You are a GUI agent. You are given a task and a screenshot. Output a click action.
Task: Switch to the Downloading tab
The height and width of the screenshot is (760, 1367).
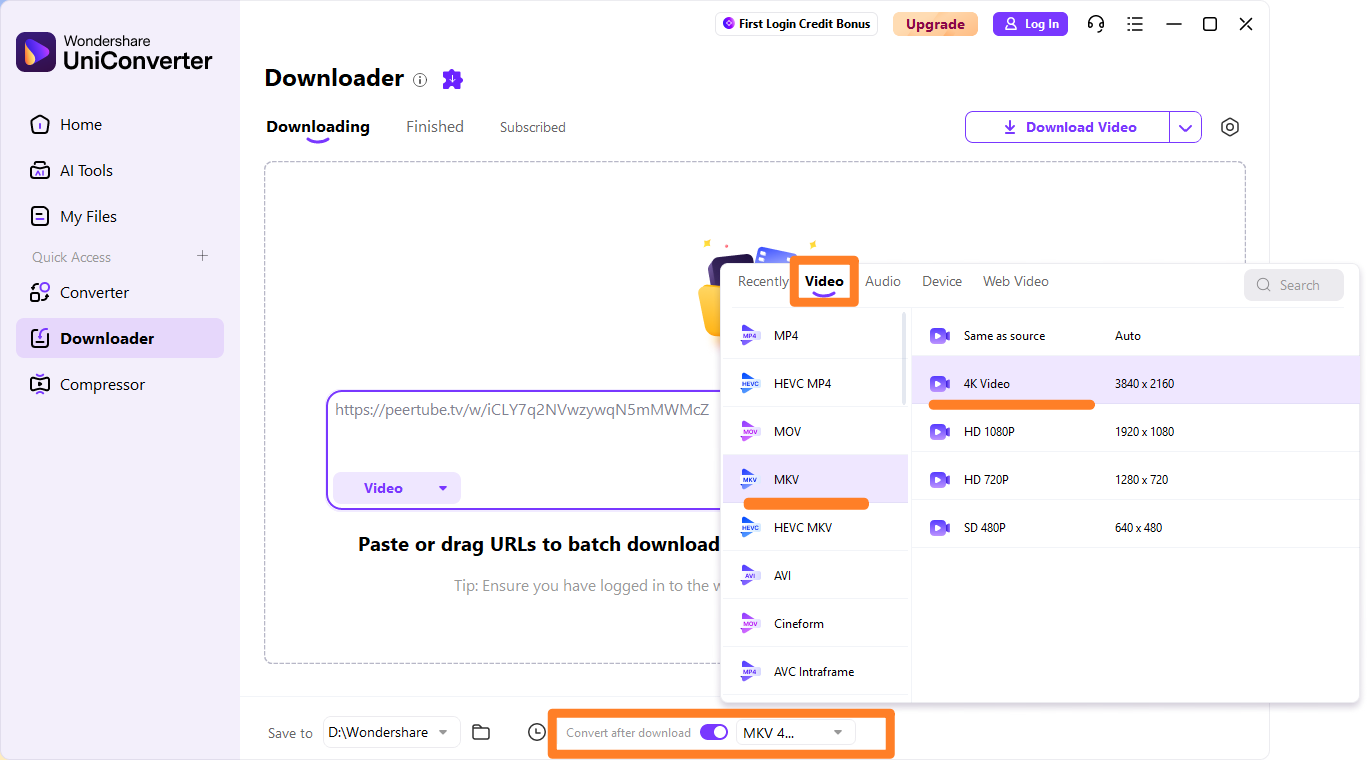[x=318, y=127]
